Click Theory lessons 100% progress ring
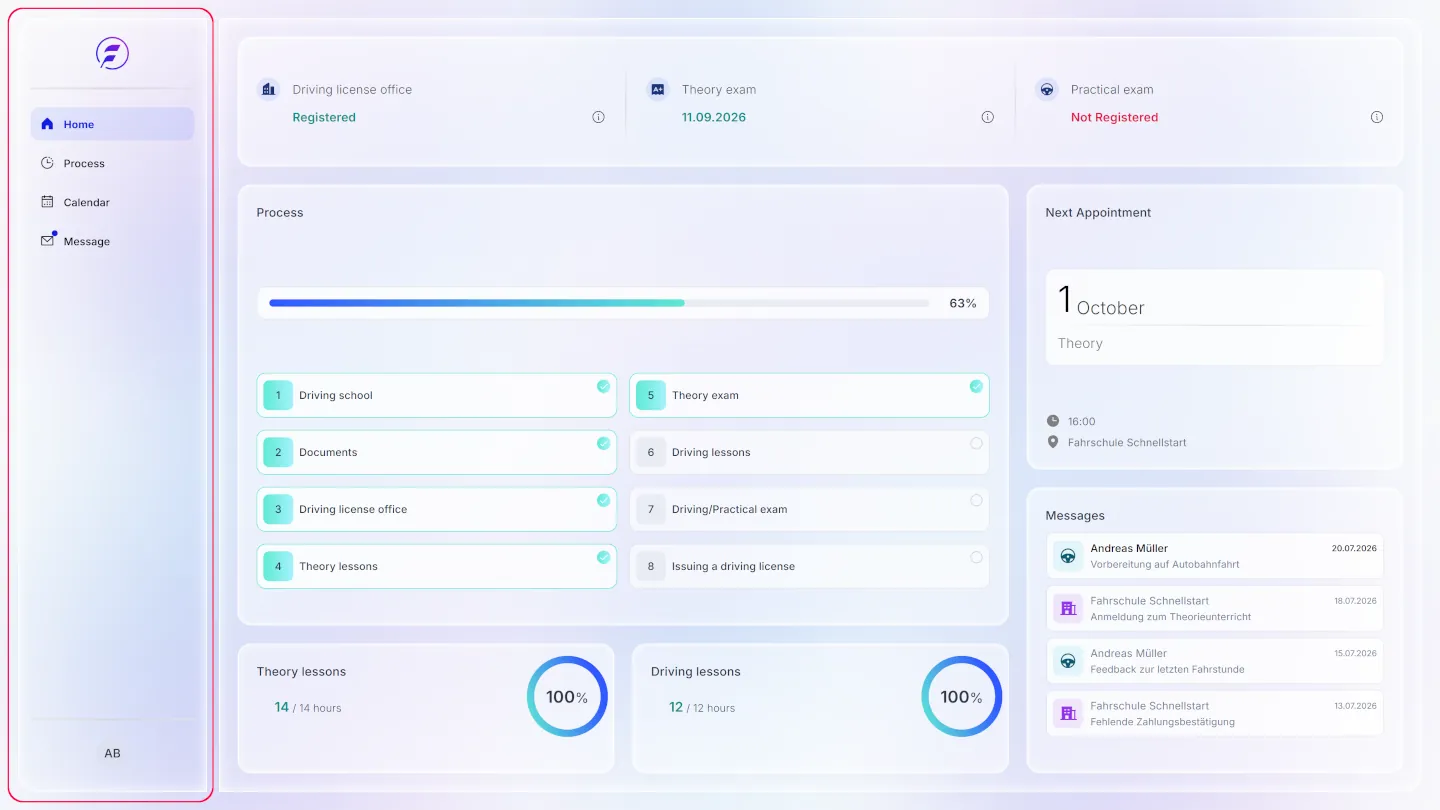 pyautogui.click(x=567, y=697)
